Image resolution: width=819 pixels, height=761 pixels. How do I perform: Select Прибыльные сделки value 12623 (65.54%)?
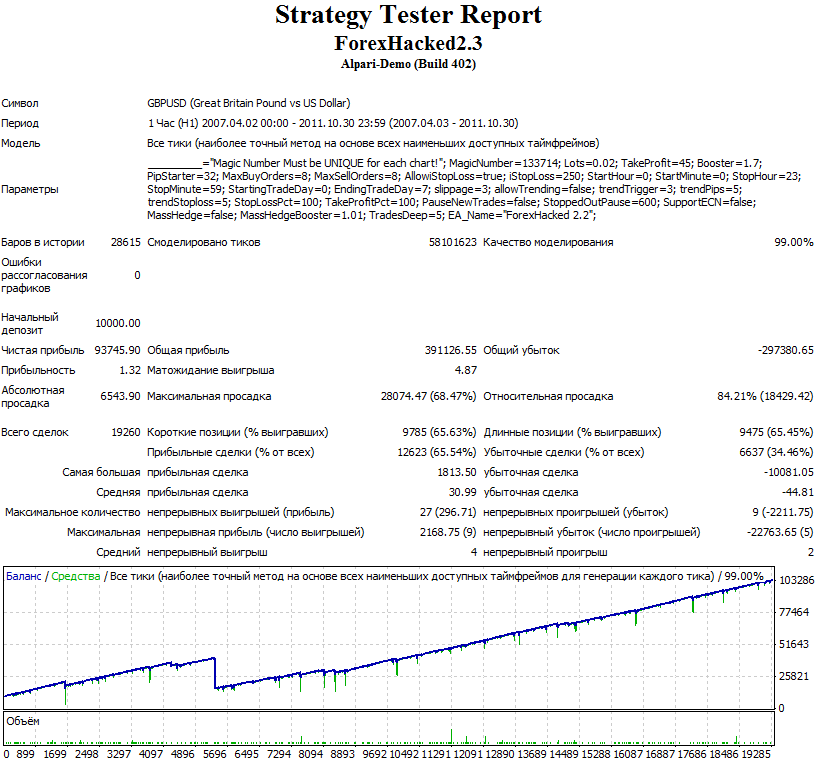437,452
